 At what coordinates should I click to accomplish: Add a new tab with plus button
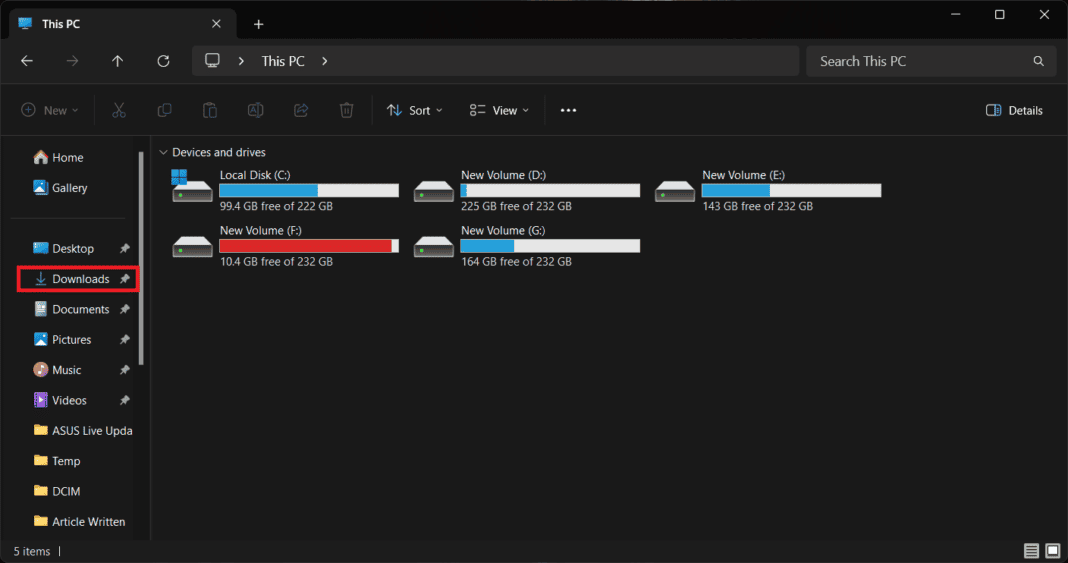(258, 24)
